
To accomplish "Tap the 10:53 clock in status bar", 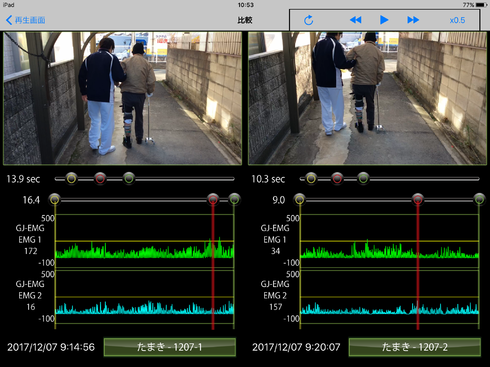I will pos(246,5).
